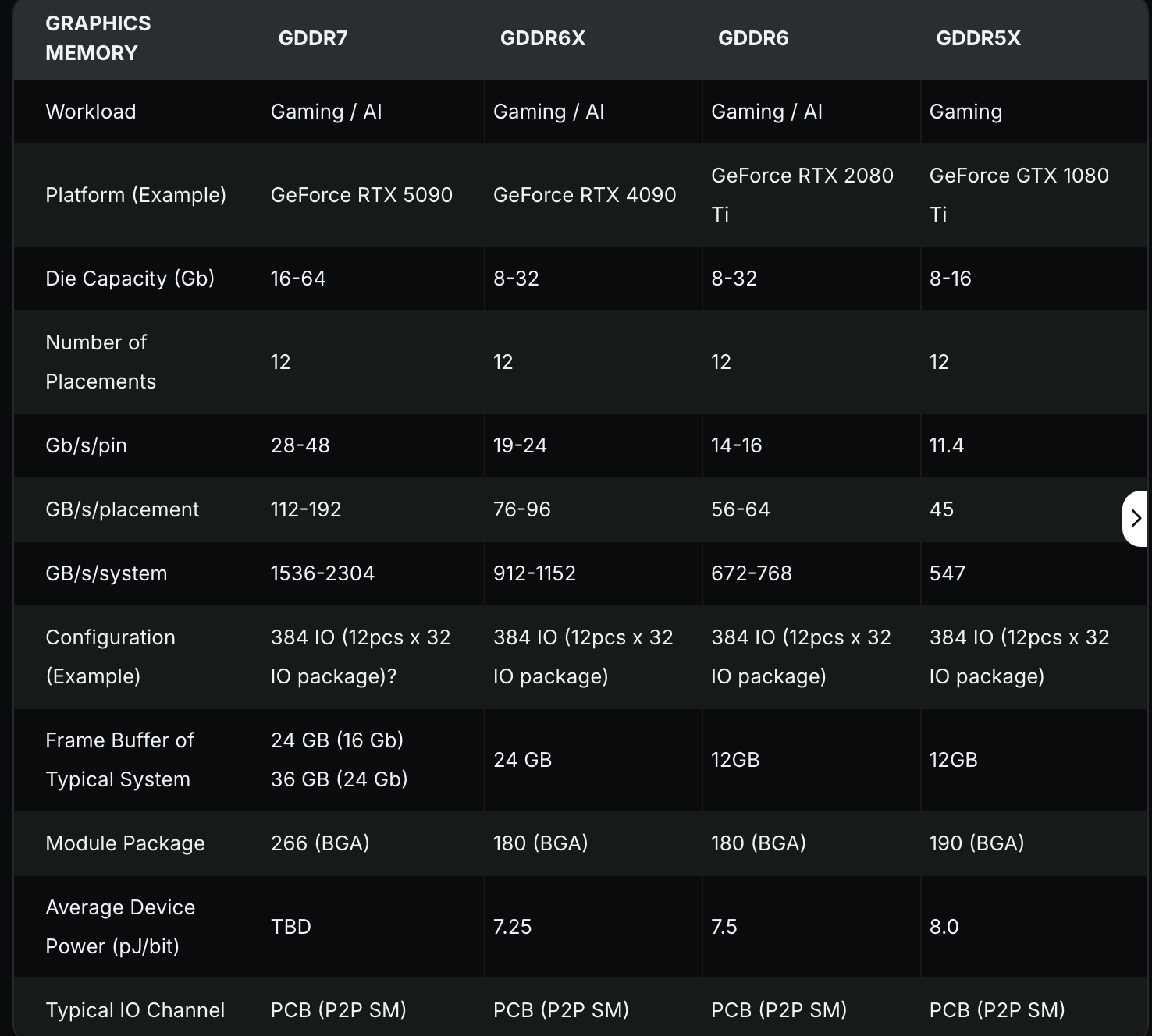Select the GDDR7 column header
Screen dimensions: 1152x1036
[313, 38]
